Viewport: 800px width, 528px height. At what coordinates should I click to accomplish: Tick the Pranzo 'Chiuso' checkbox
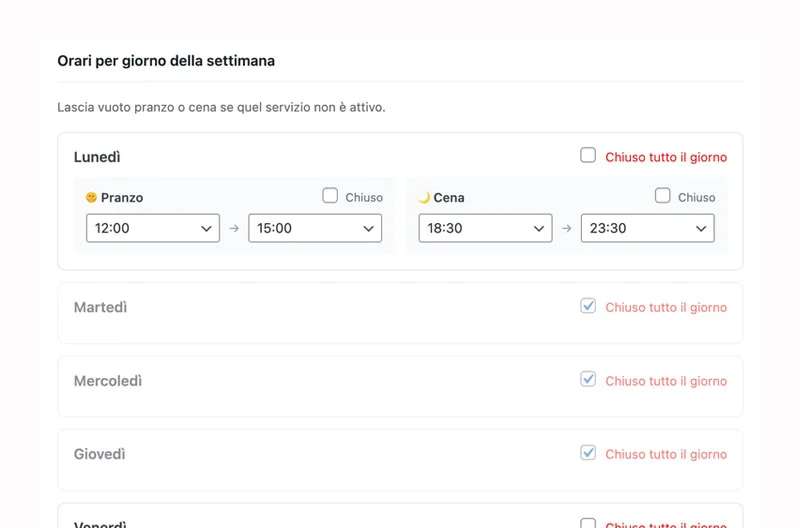330,195
